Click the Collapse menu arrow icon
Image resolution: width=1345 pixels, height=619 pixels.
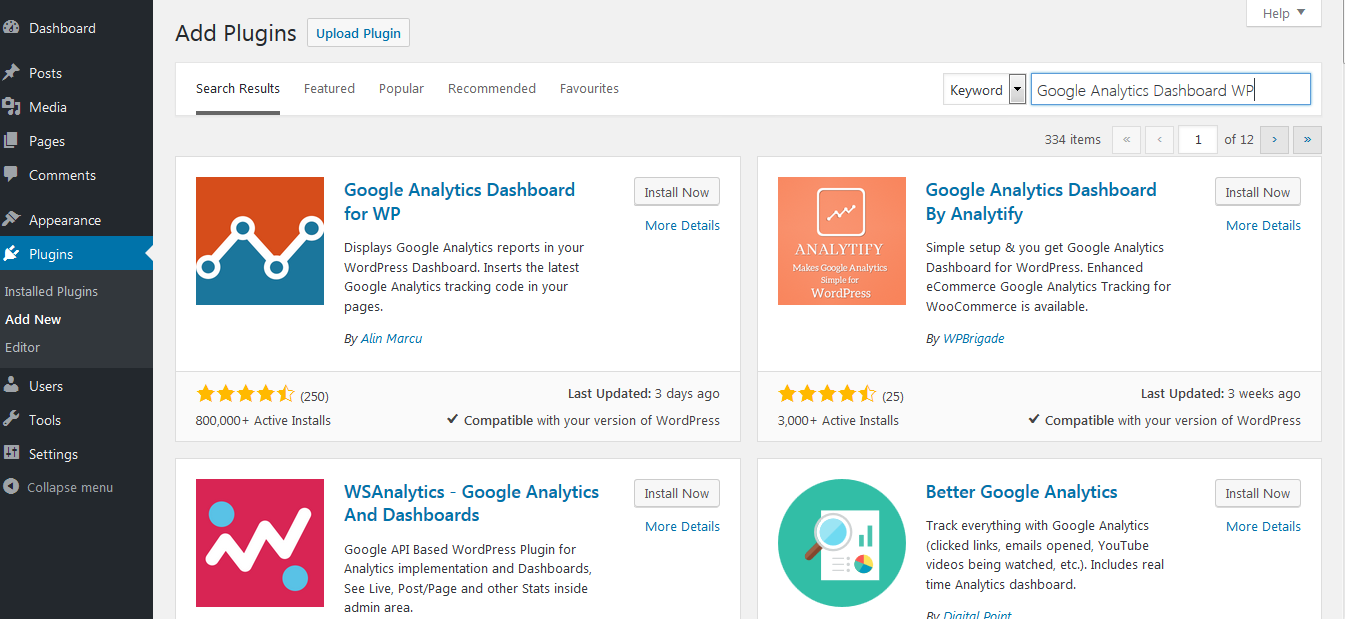[11, 487]
